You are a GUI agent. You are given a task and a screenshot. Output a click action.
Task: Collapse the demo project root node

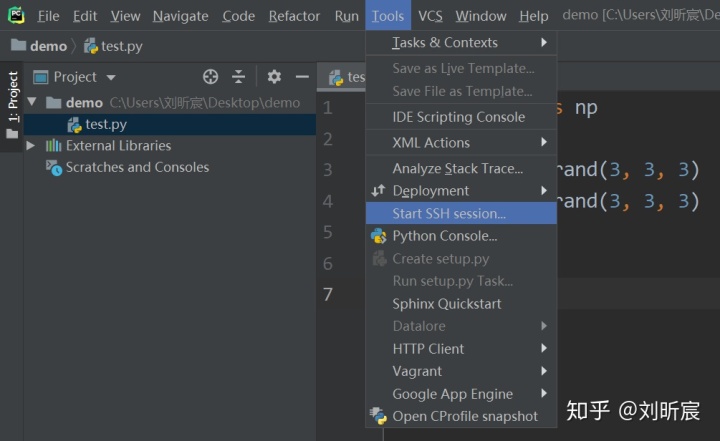coord(32,102)
